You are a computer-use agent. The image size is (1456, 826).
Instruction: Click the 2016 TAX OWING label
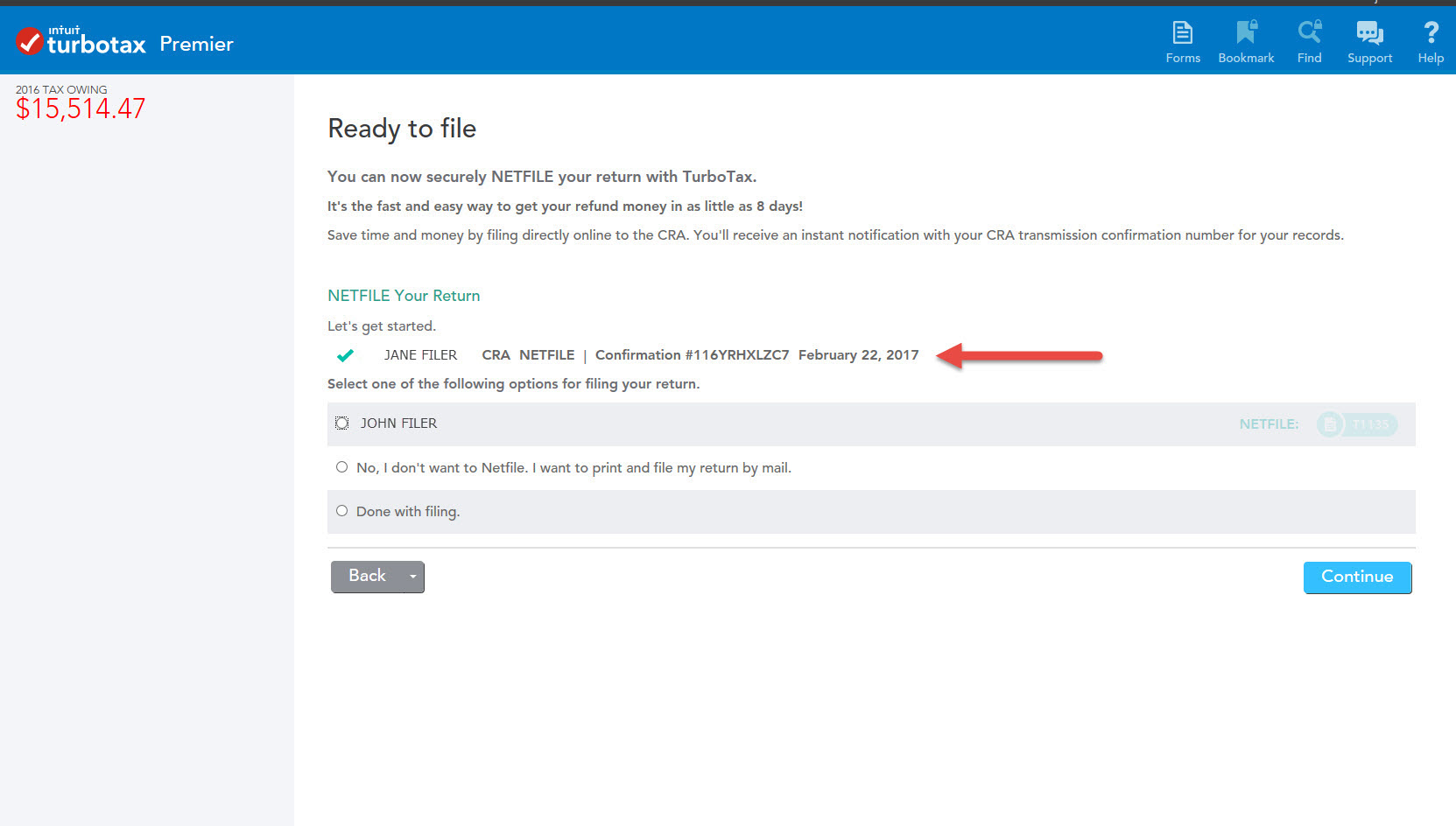click(61, 89)
